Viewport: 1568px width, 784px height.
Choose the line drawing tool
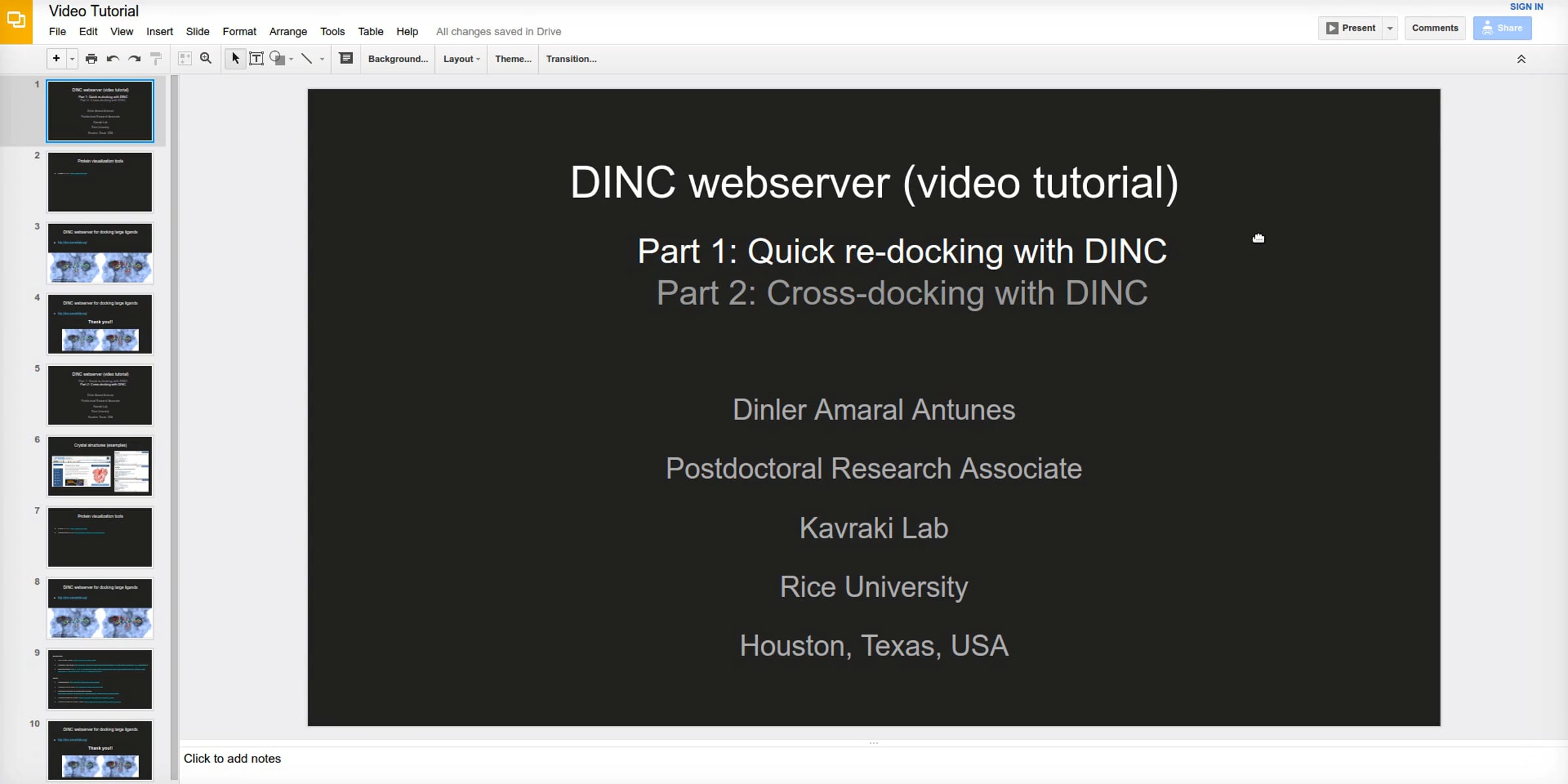point(306,59)
